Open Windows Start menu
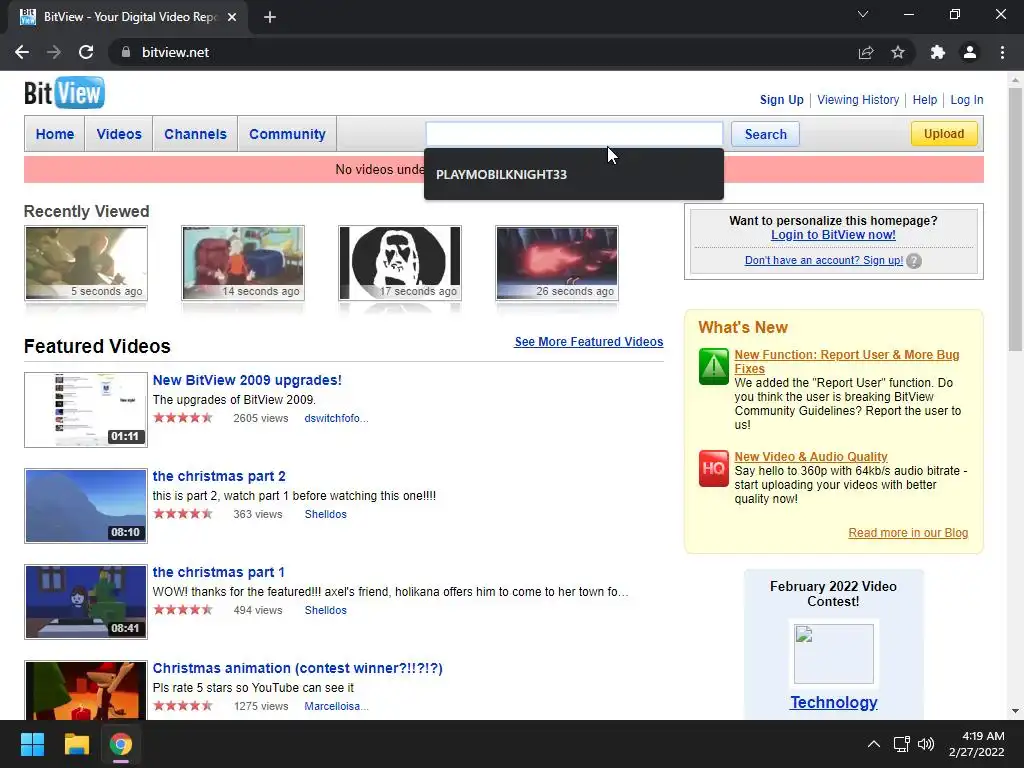Viewport: 1024px width, 768px height. 32,744
